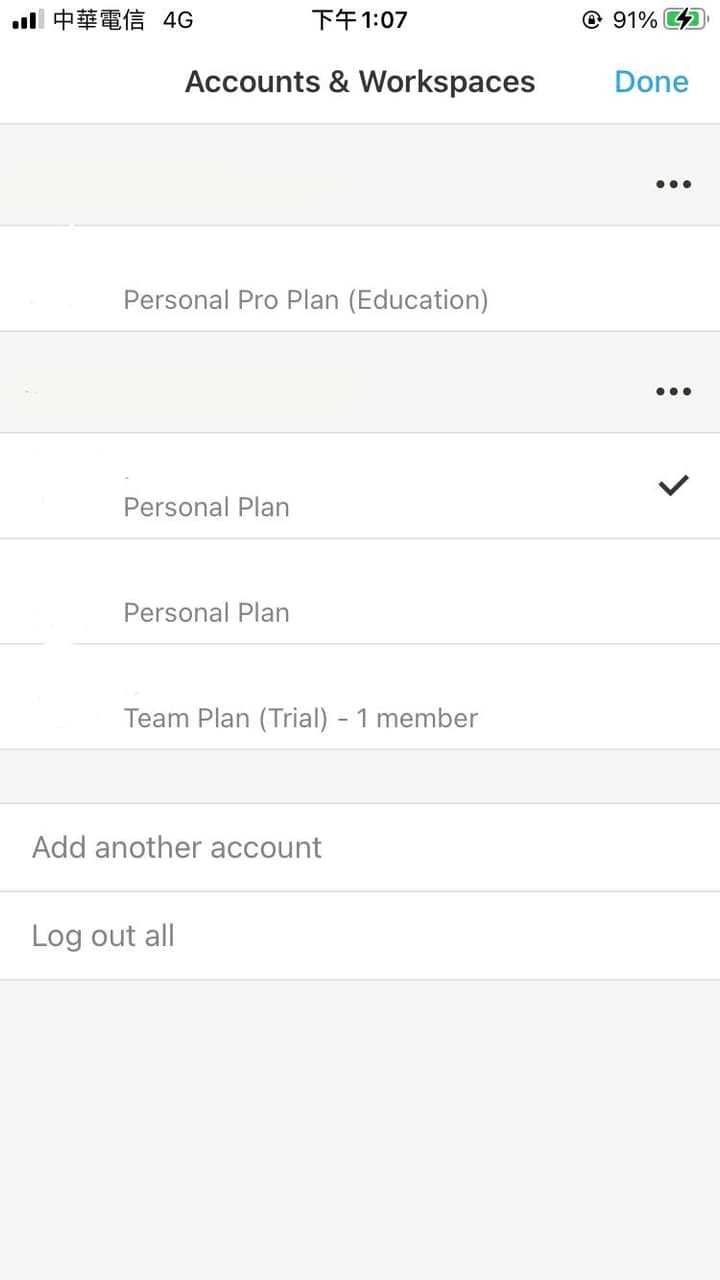
Task: Open ellipsis menu above the checked Personal Plan
Action: coord(673,391)
